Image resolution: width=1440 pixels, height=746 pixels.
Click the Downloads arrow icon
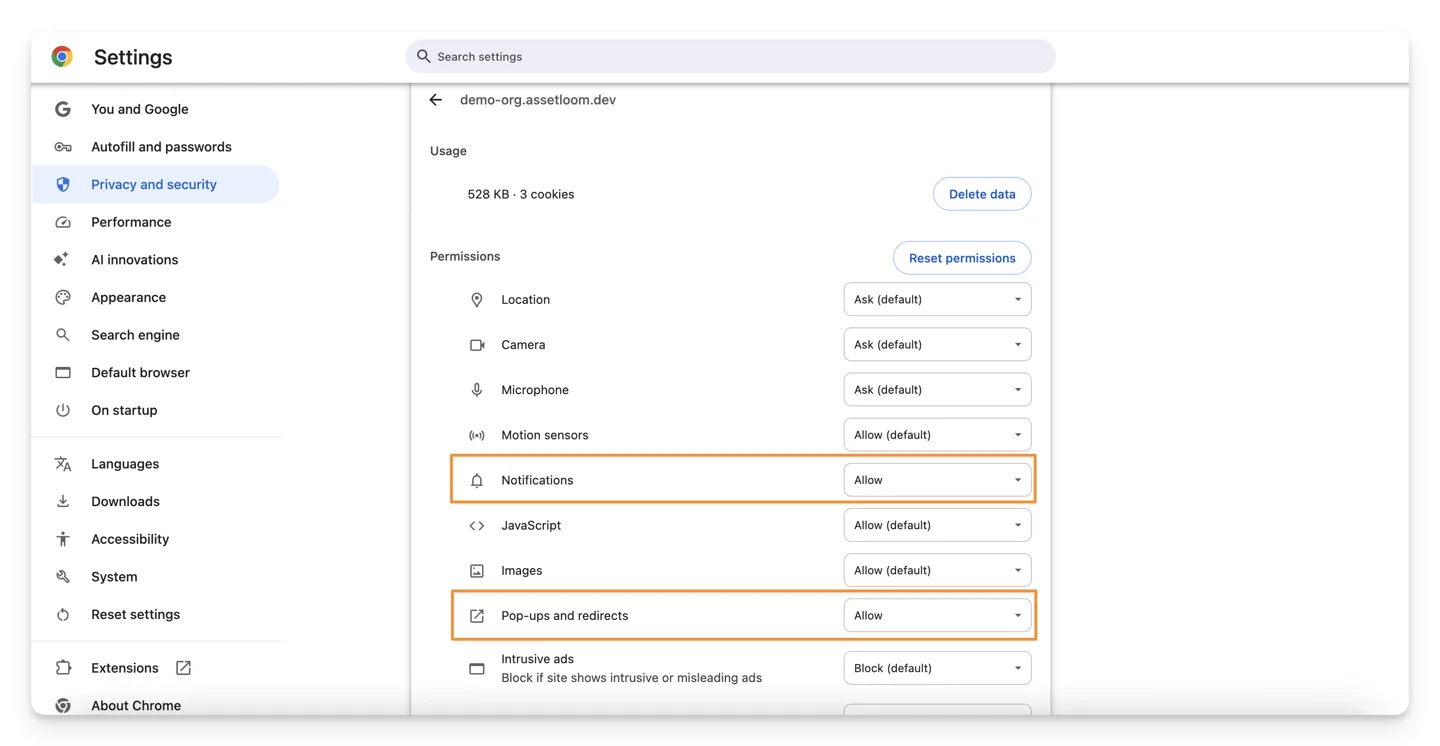tap(63, 501)
